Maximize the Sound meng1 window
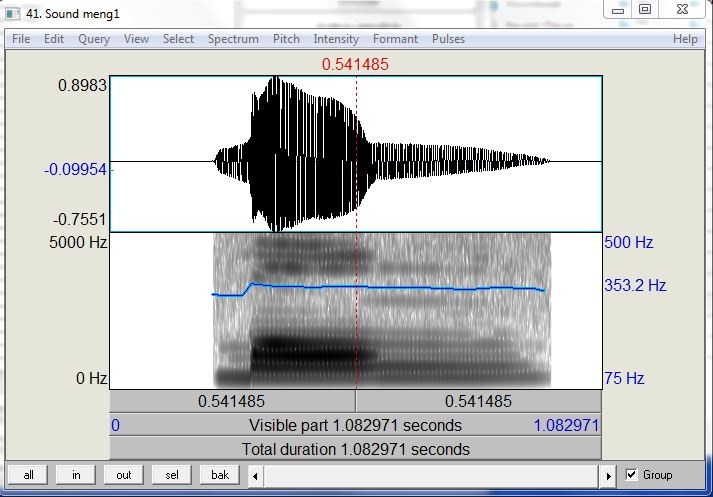The image size is (713, 497). (645, 10)
